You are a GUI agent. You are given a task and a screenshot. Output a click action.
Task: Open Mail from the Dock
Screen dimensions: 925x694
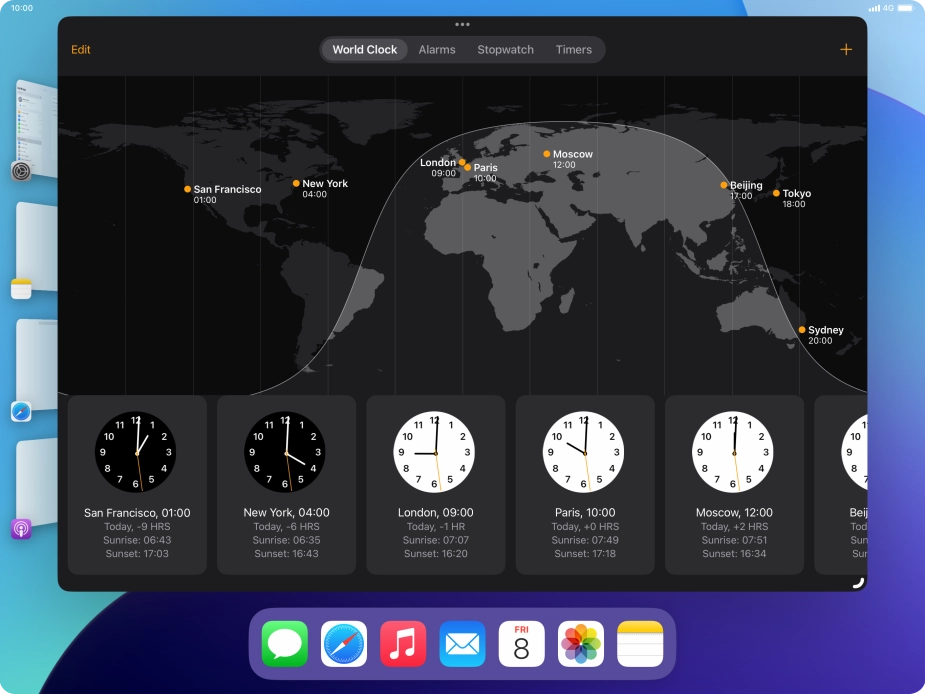[x=461, y=642]
